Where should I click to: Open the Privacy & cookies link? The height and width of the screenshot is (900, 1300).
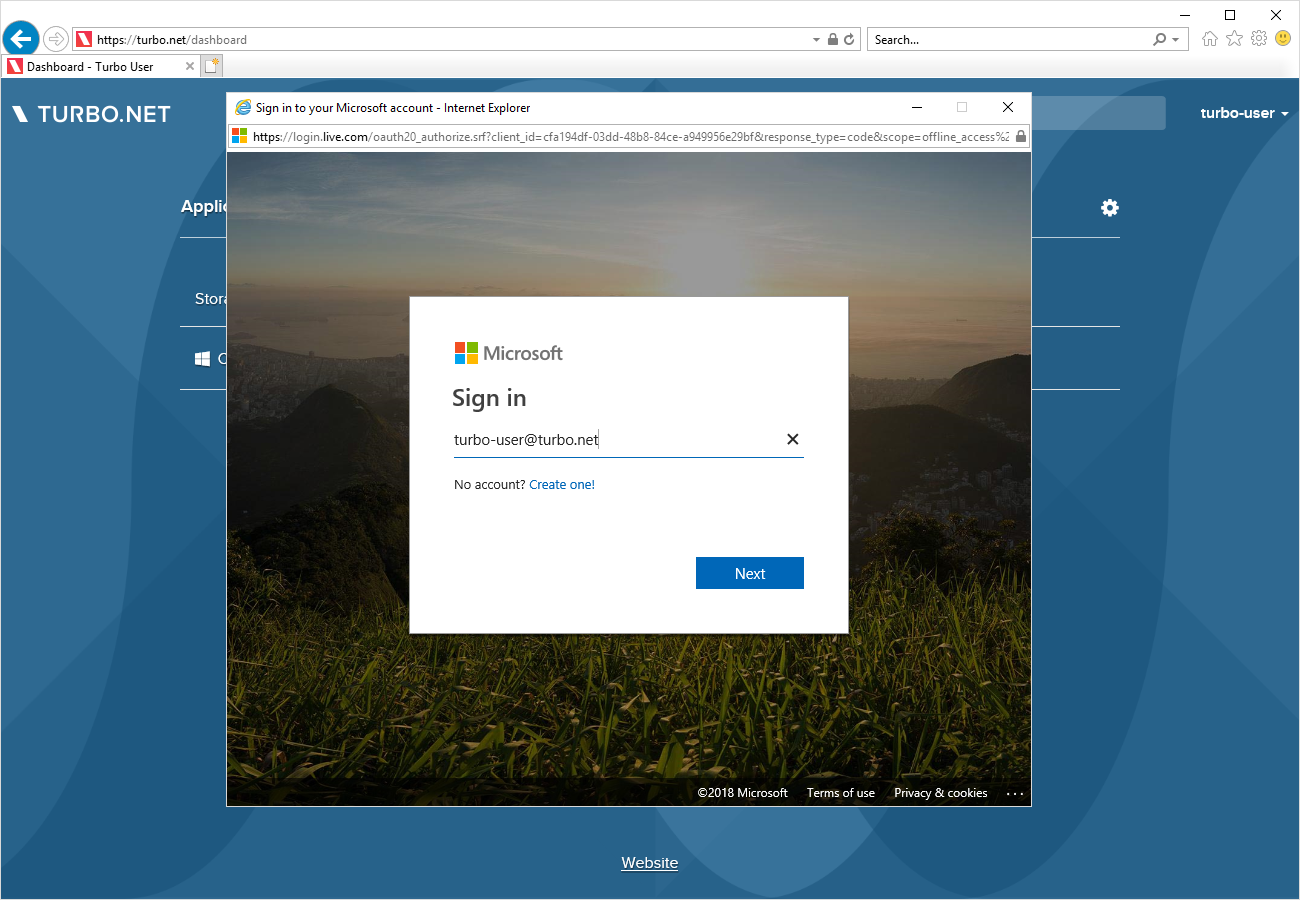940,792
